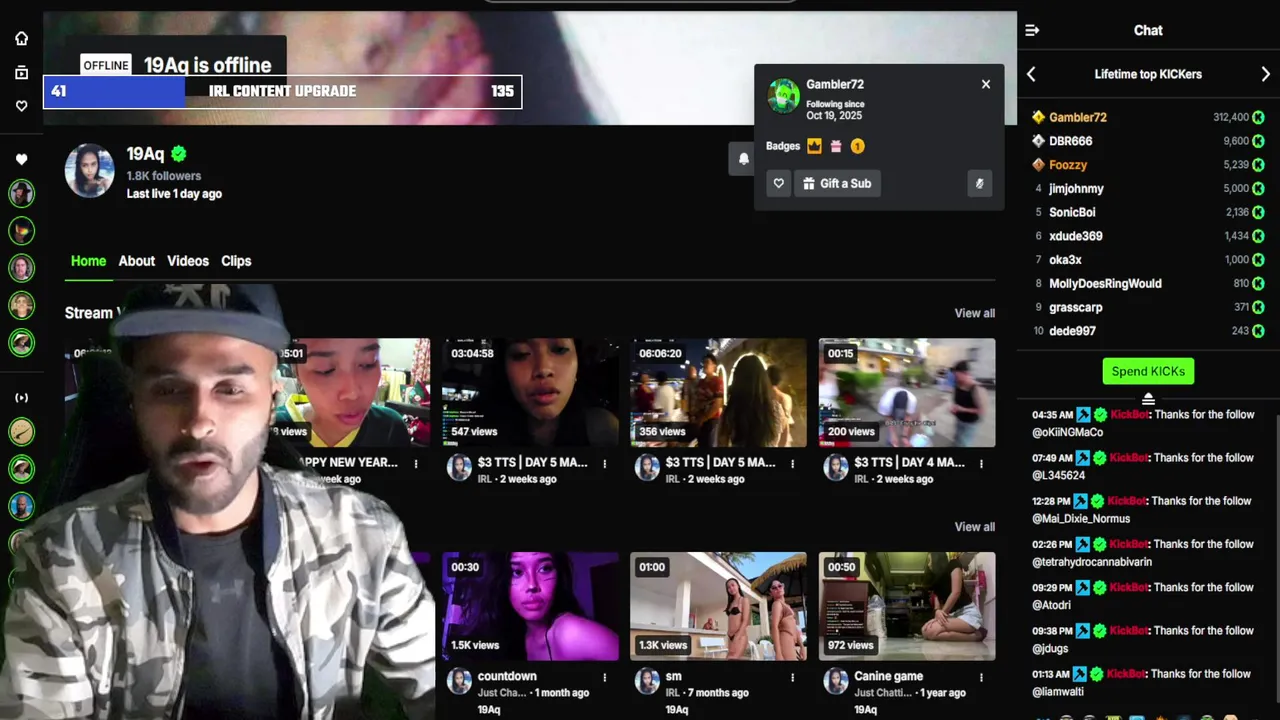Open options menu for sm clip
Viewport: 1280px width, 720px height.
click(793, 678)
